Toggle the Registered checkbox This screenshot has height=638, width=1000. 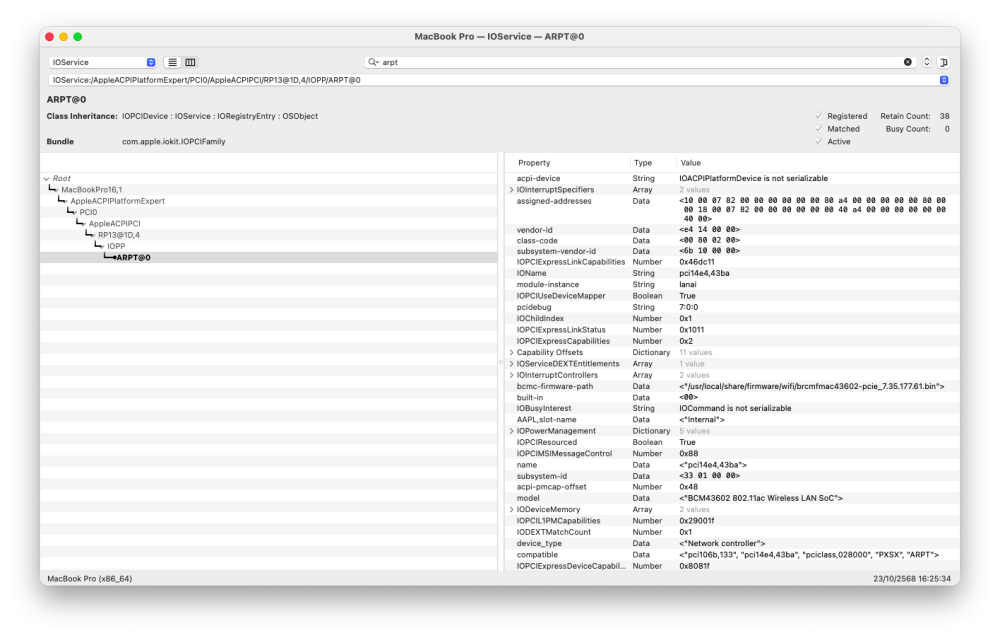(819, 116)
